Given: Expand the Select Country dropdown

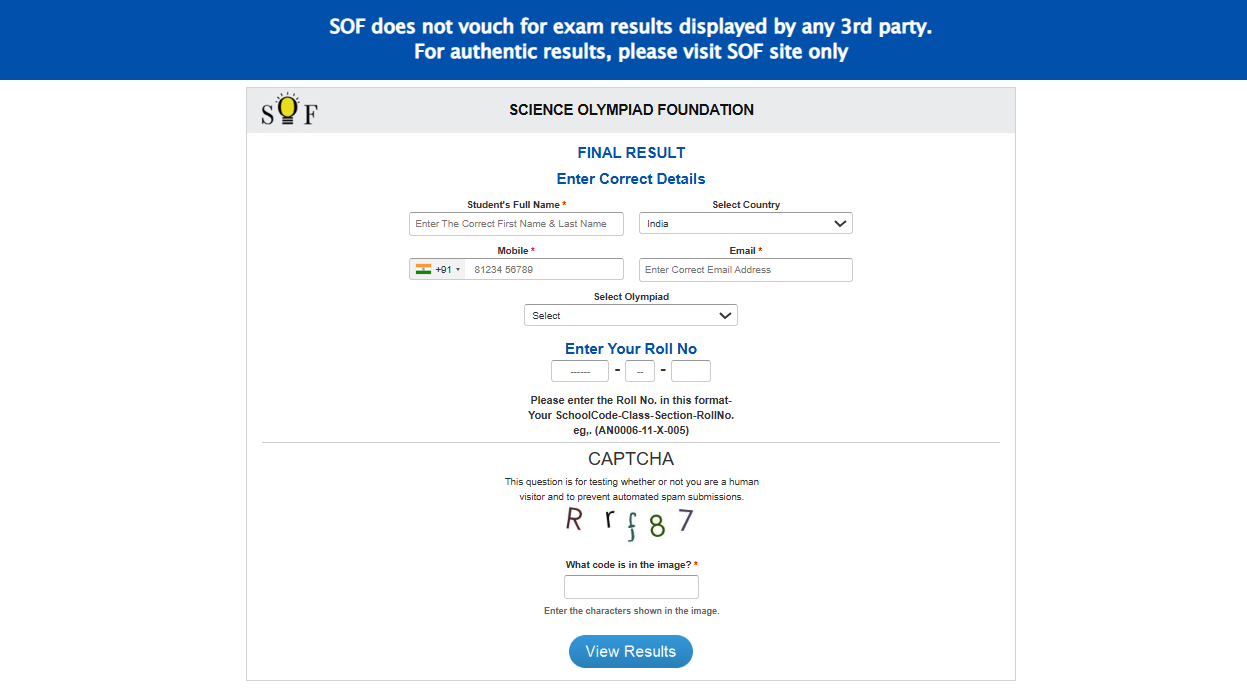Looking at the screenshot, I should point(745,224).
